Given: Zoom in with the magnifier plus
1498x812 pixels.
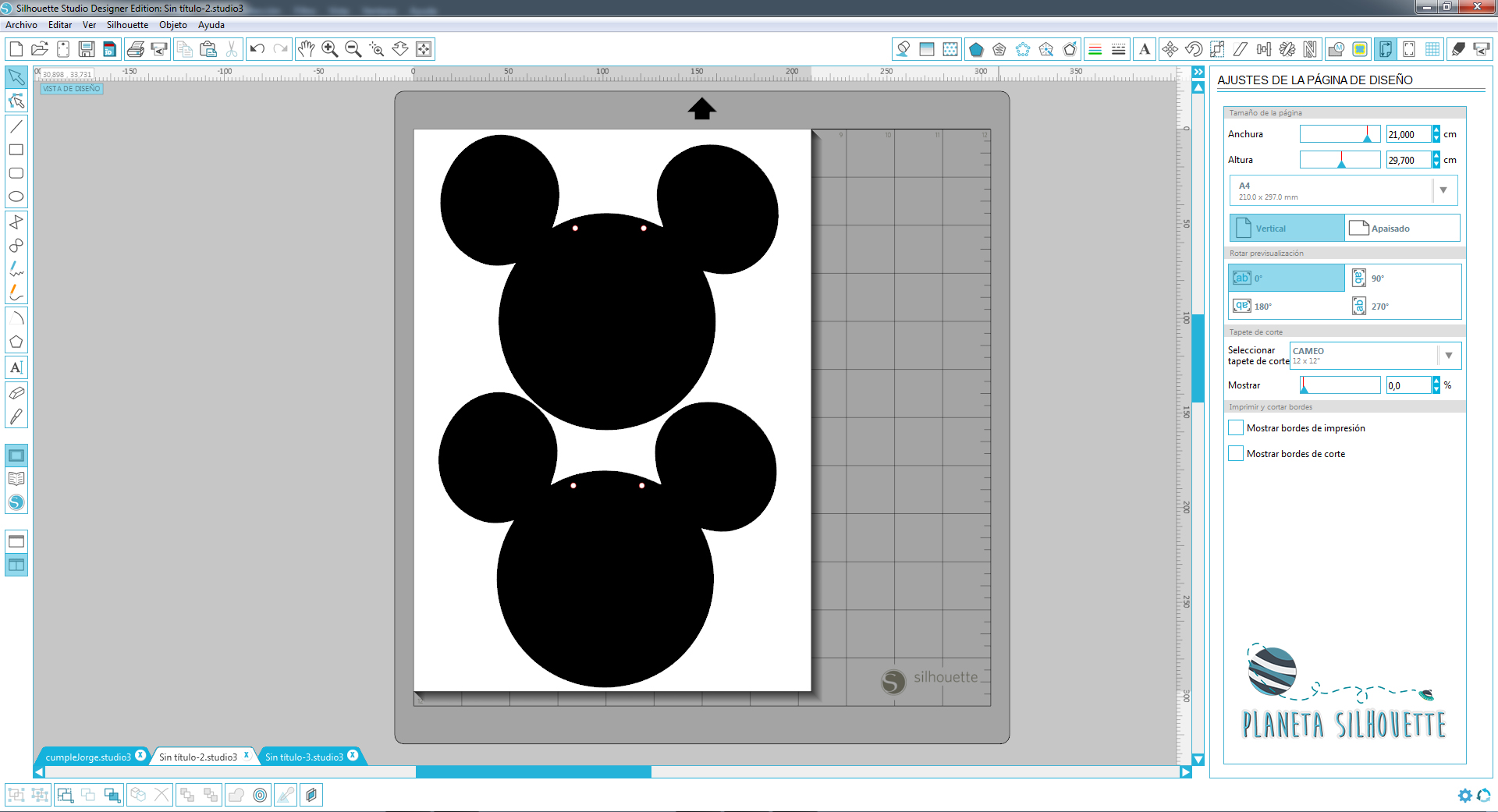Looking at the screenshot, I should 329,49.
